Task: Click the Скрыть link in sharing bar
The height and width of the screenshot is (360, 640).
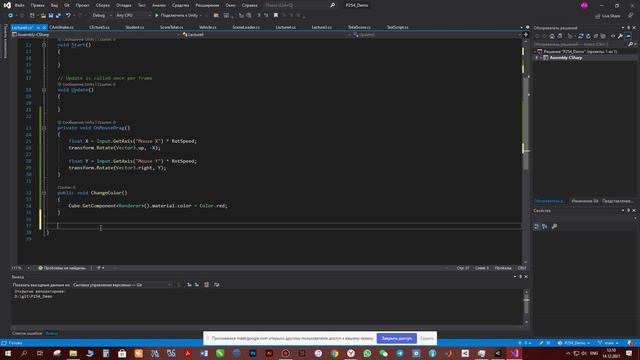Action: [x=427, y=338]
